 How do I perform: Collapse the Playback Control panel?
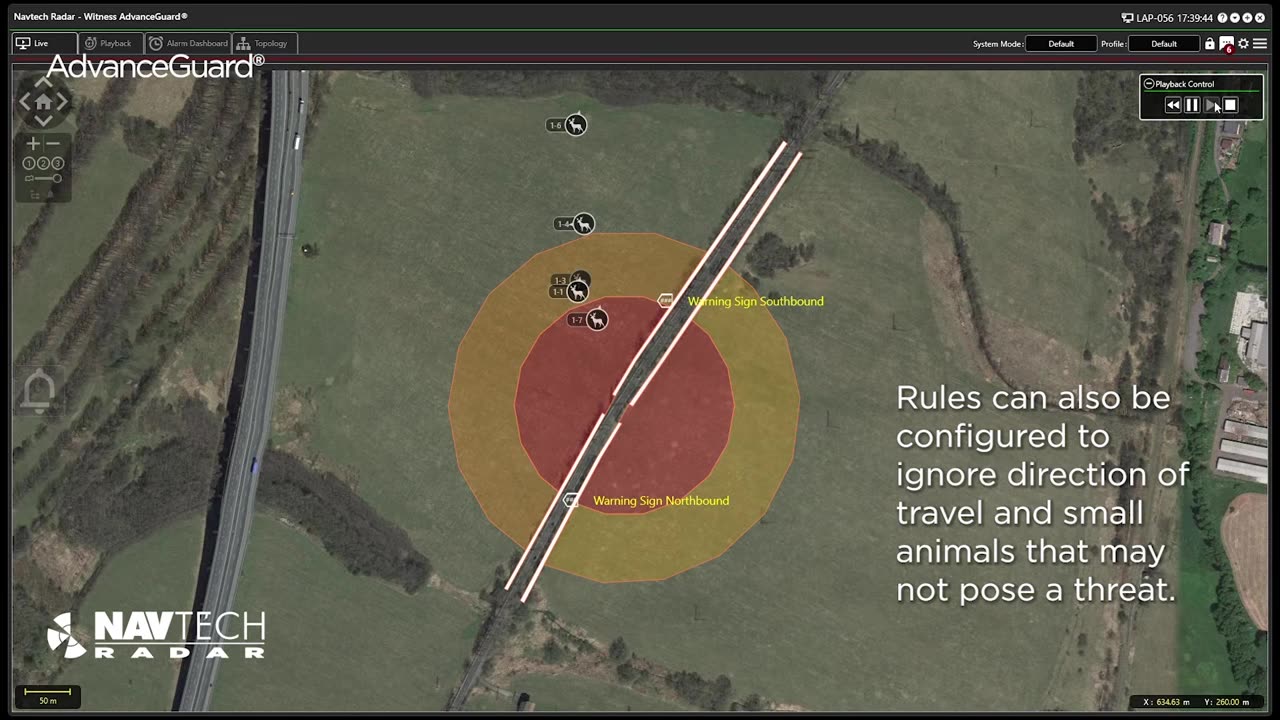1149,84
